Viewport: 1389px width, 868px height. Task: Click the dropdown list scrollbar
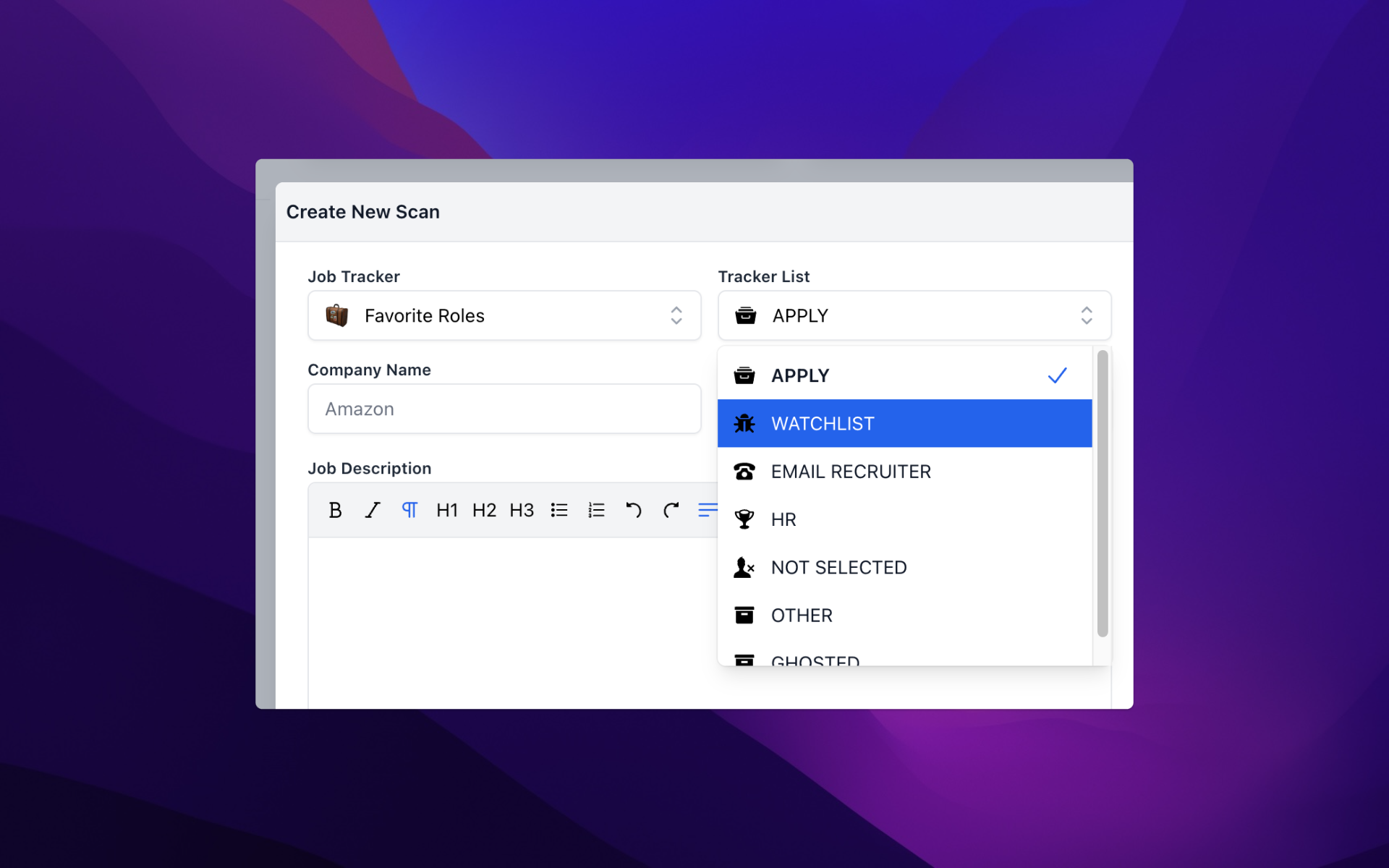(1103, 493)
